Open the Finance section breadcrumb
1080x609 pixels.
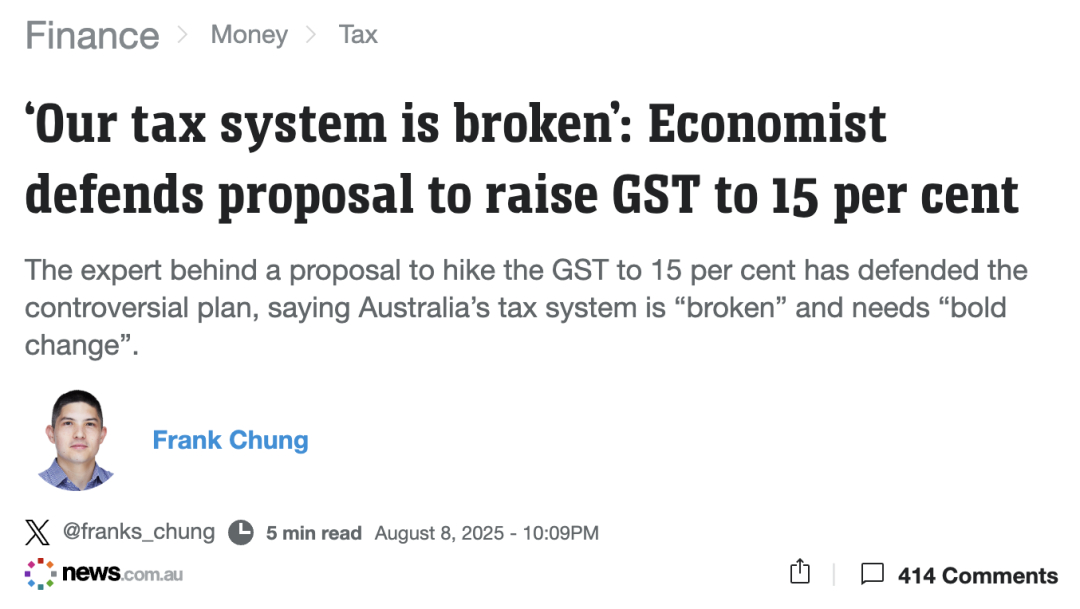[92, 36]
